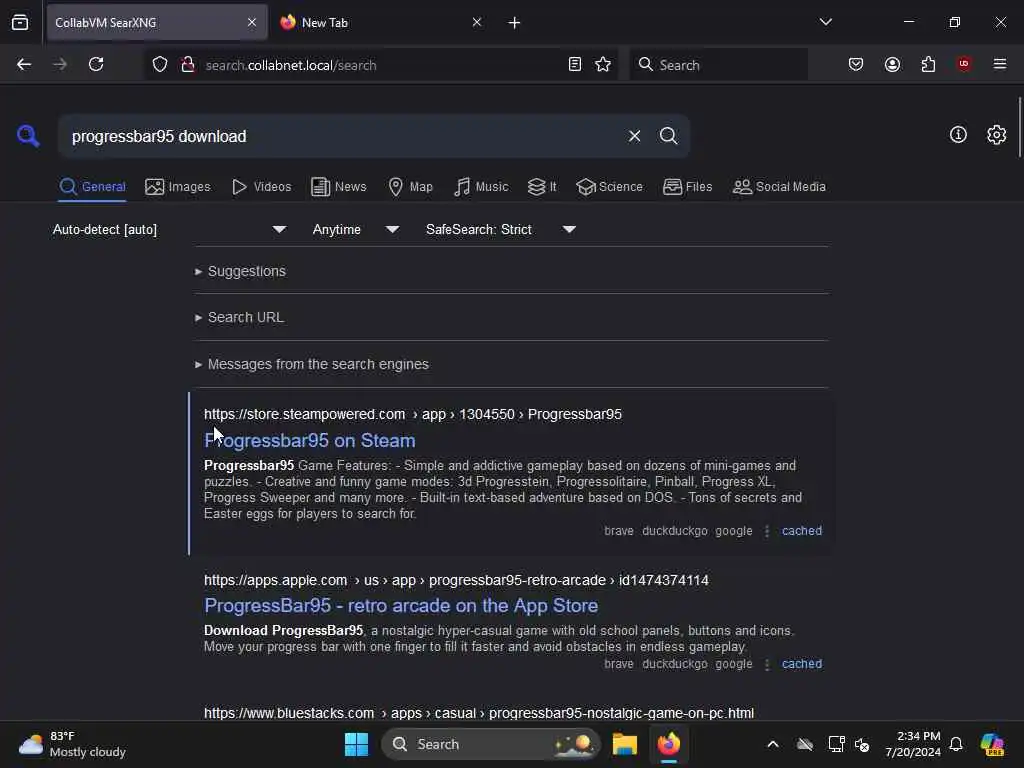Select the Images search category

tap(178, 187)
